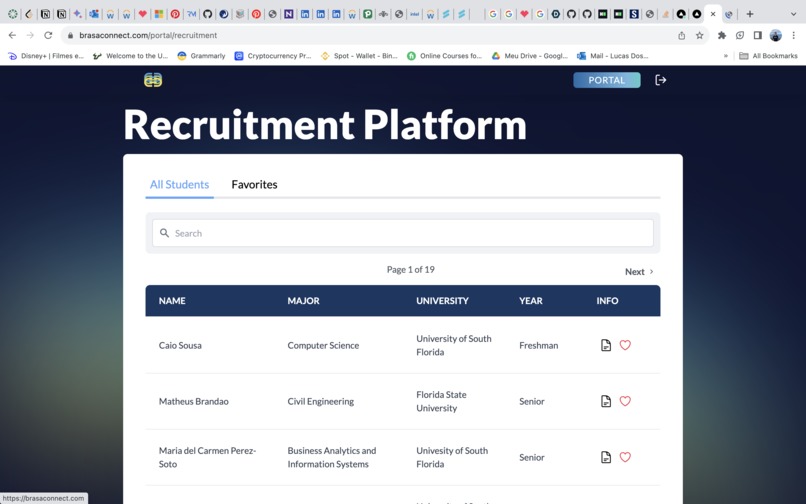Go back using the browser back arrow
Screen dimensions: 806x504
pyautogui.click(x=12, y=35)
